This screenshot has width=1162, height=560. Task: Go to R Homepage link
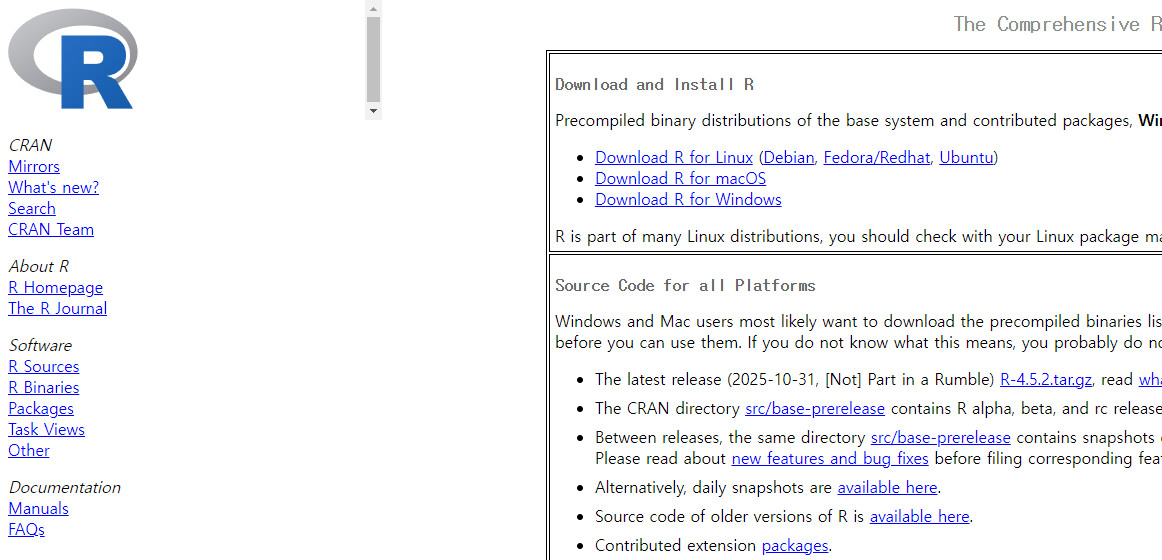tap(56, 287)
